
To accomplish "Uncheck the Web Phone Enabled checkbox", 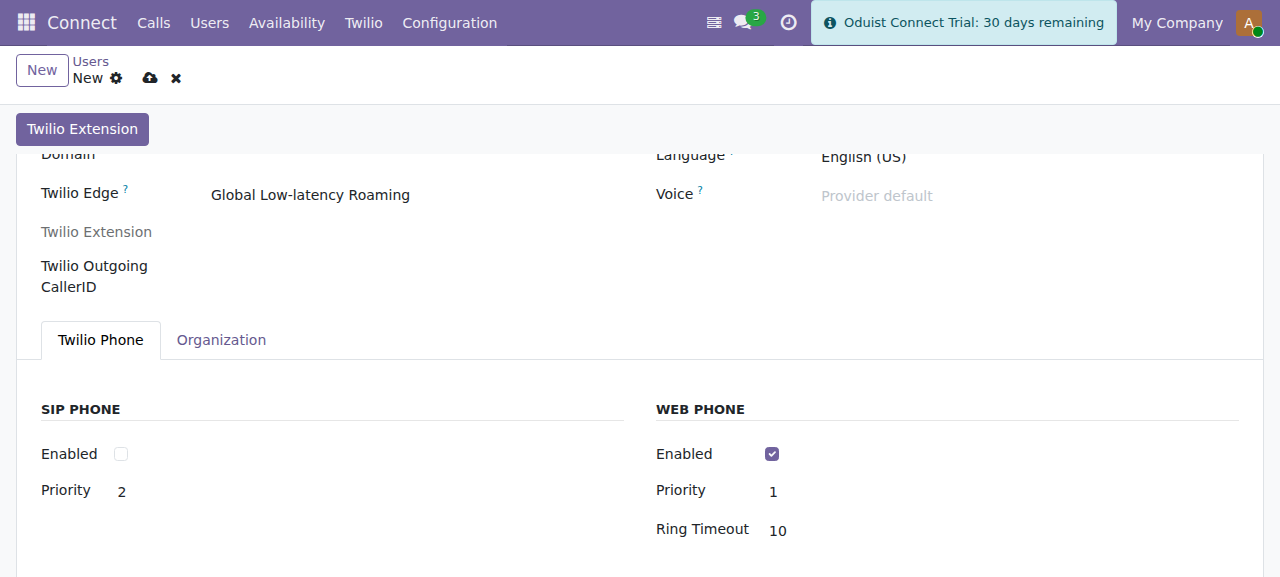I will click(772, 454).
